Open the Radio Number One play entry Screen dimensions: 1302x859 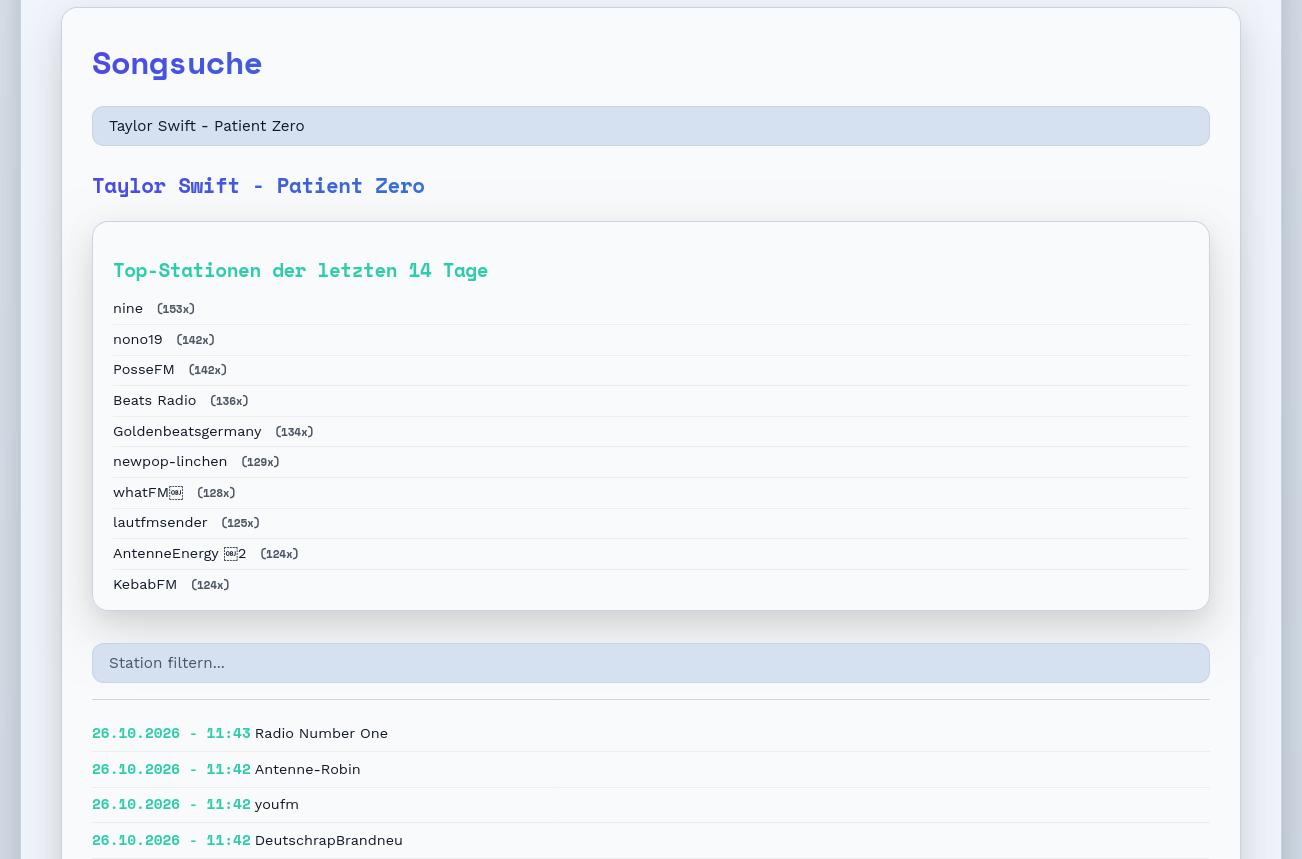(651, 733)
